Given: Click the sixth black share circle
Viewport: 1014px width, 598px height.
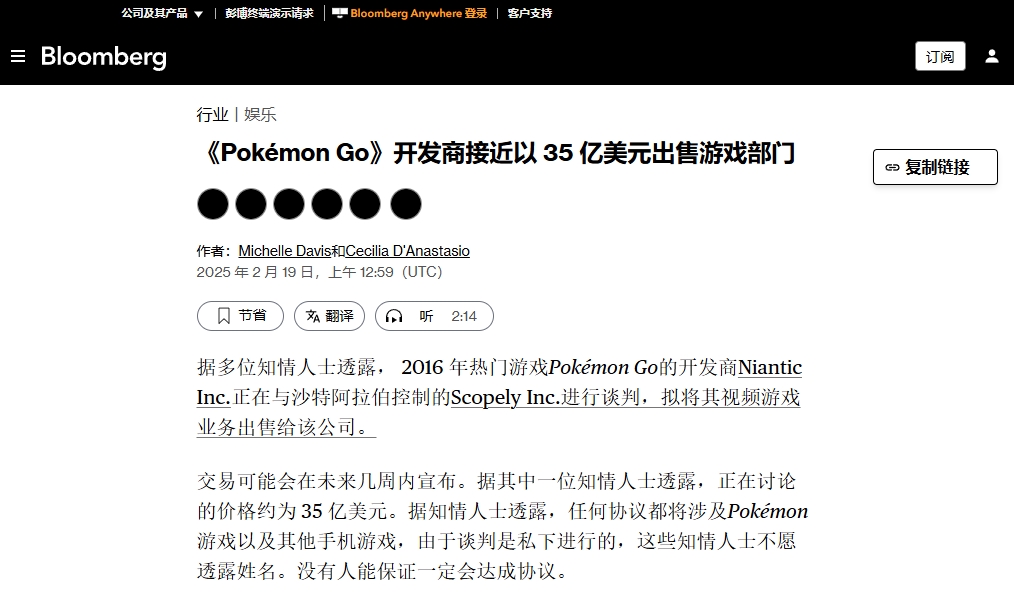Looking at the screenshot, I should [x=406, y=204].
